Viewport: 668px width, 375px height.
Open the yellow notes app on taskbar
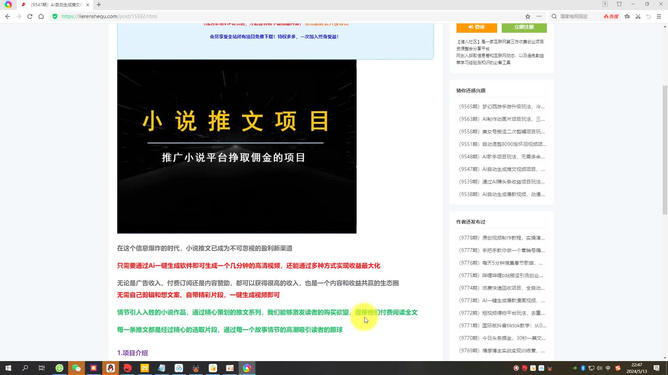click(144, 368)
